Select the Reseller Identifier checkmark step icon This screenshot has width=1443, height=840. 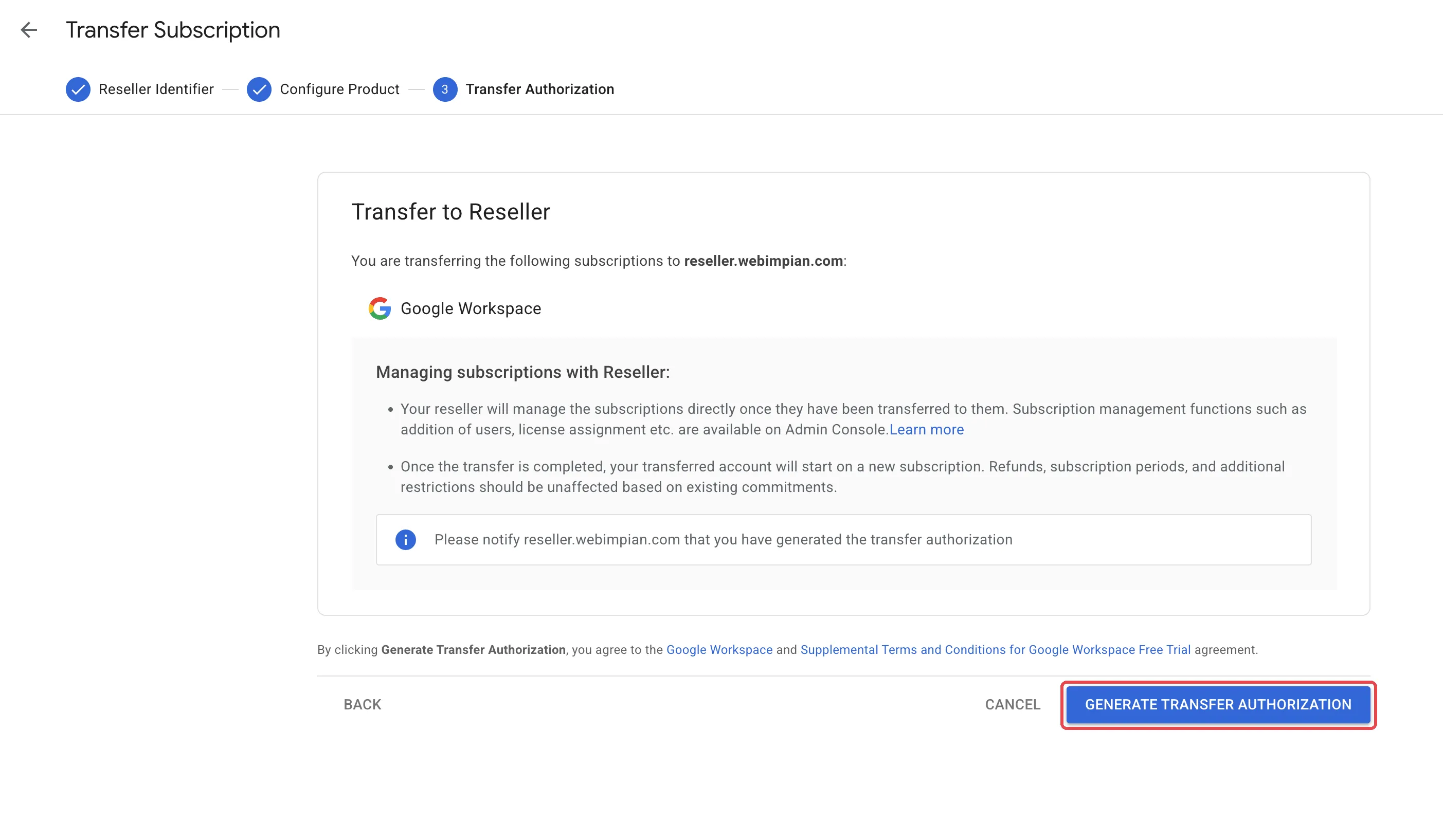point(78,89)
